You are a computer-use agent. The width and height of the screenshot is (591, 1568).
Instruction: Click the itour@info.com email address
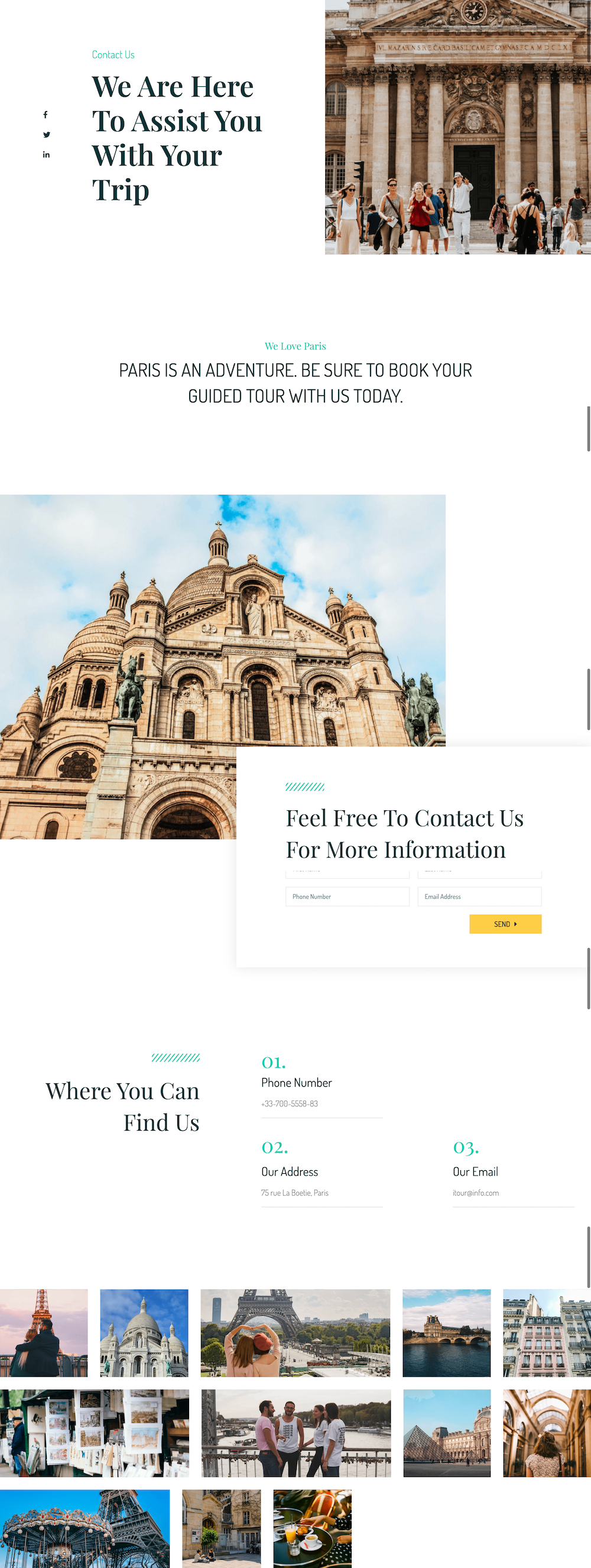tap(475, 1193)
